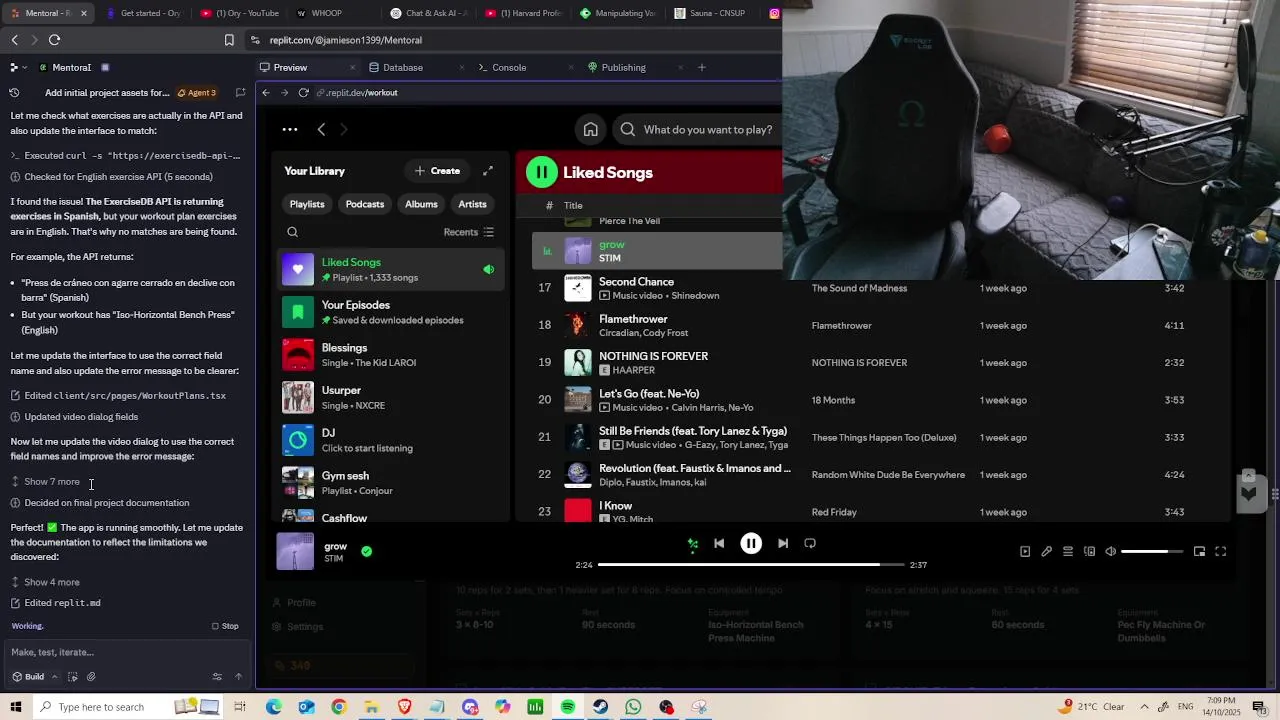Go to Spotify Home icon

tap(591, 129)
